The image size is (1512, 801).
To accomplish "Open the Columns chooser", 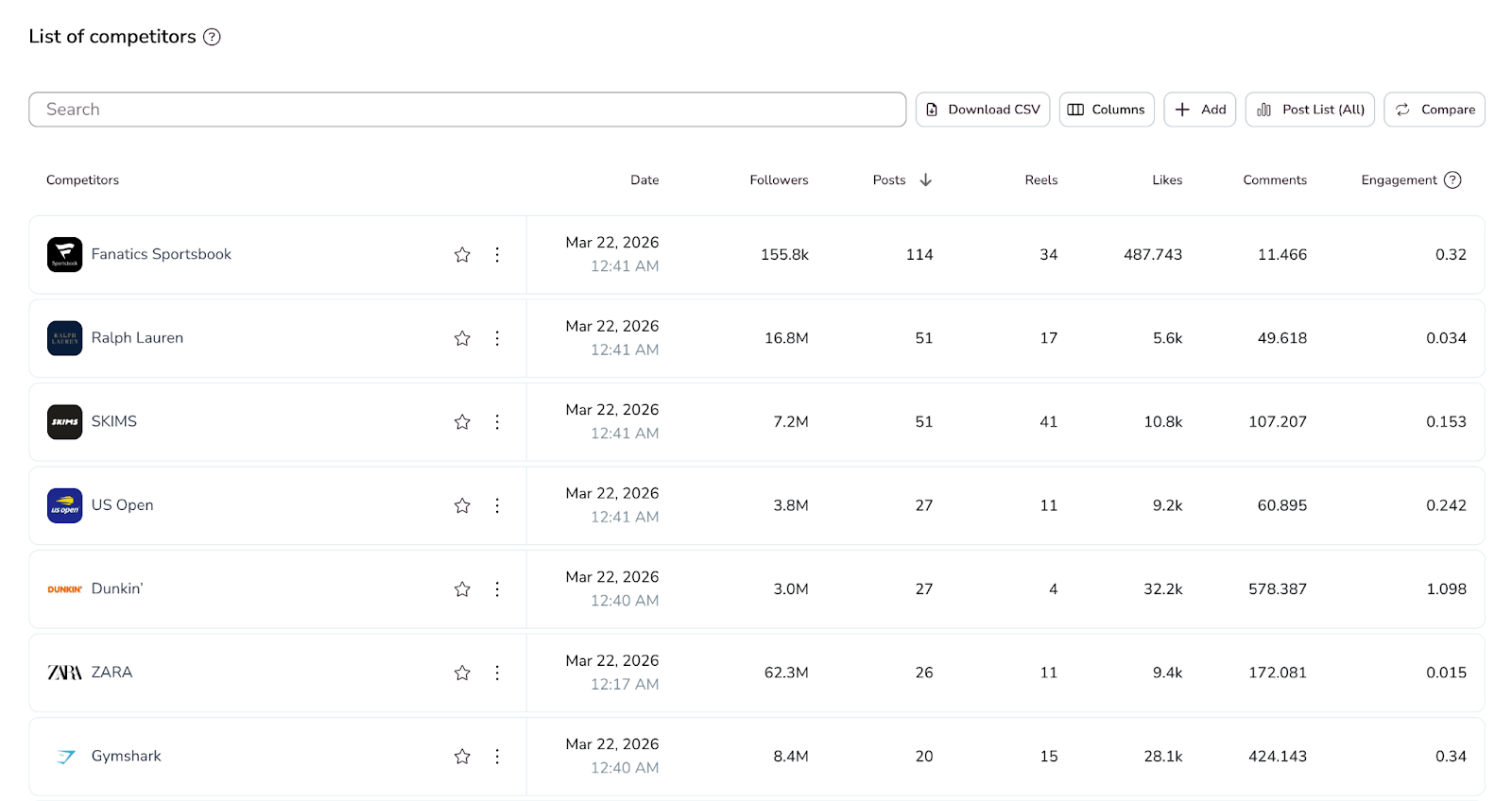I will 1107,110.
